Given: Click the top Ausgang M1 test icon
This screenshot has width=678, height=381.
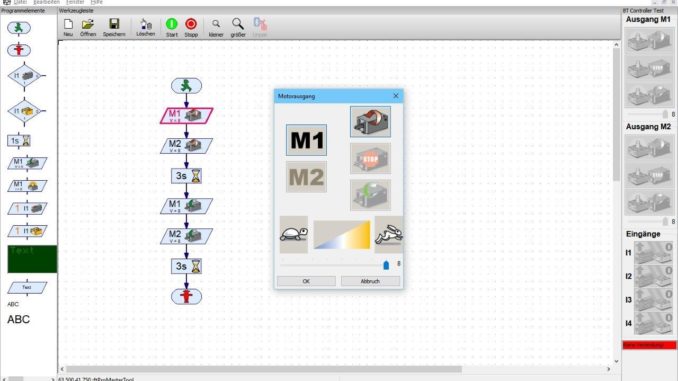Looking at the screenshot, I should click(649, 40).
